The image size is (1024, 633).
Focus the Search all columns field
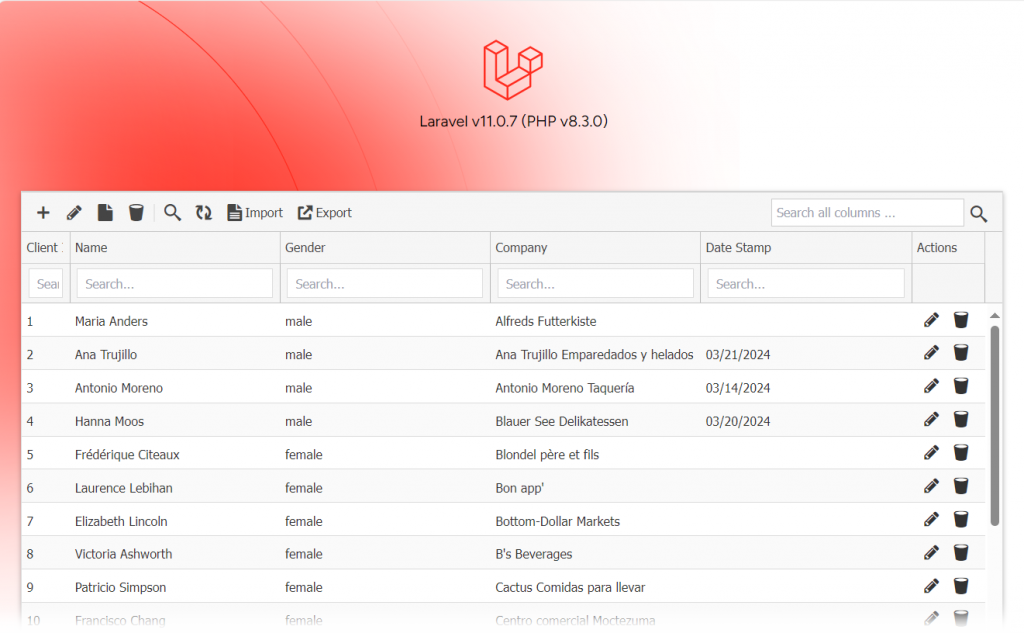866,213
